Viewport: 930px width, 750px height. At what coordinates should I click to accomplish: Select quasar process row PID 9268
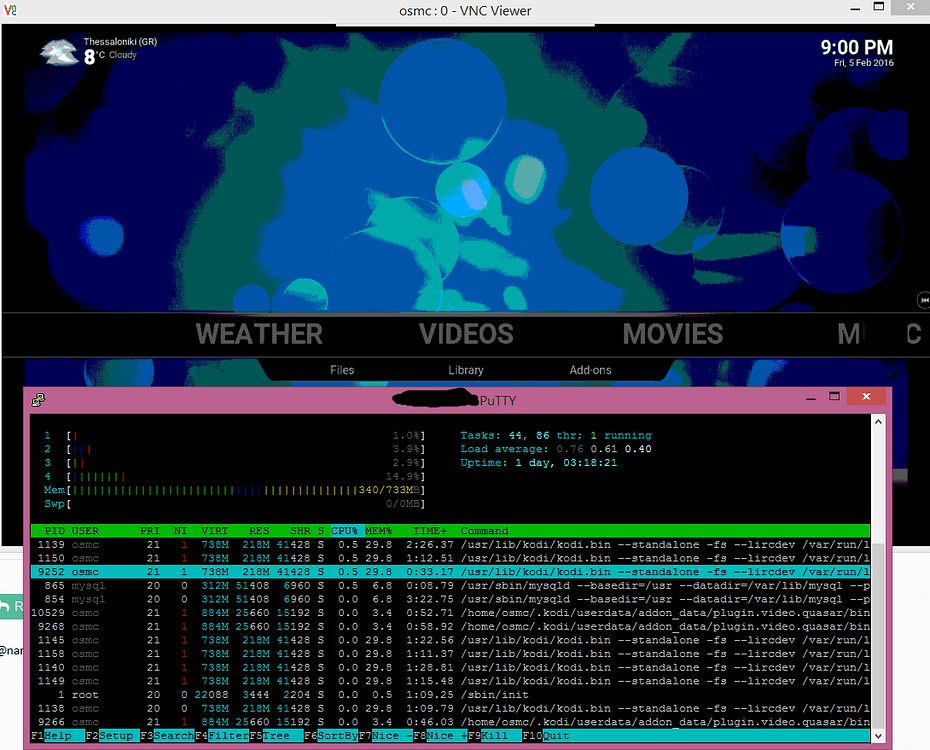click(450, 626)
